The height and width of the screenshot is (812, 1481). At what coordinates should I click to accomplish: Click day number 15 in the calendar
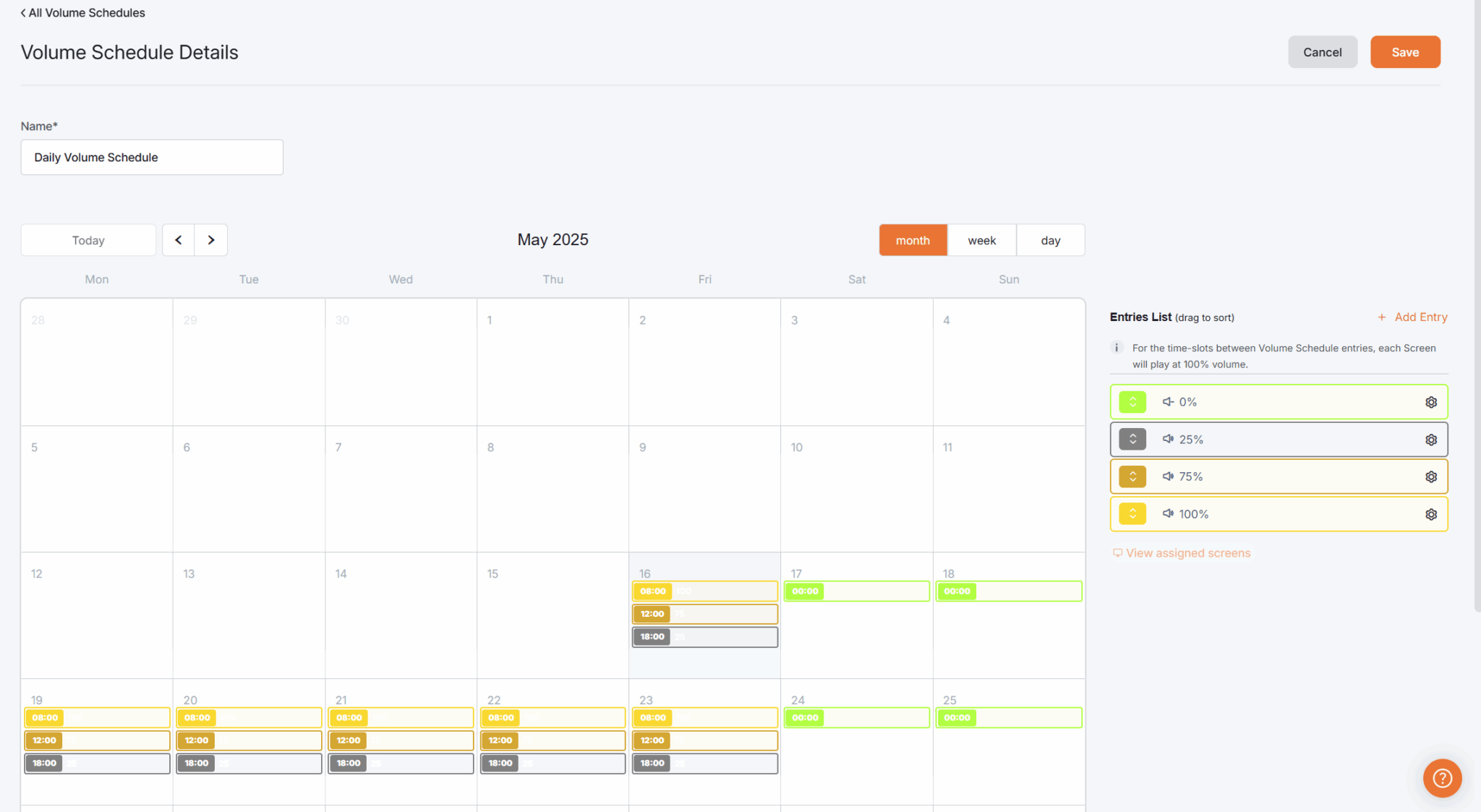click(x=492, y=573)
